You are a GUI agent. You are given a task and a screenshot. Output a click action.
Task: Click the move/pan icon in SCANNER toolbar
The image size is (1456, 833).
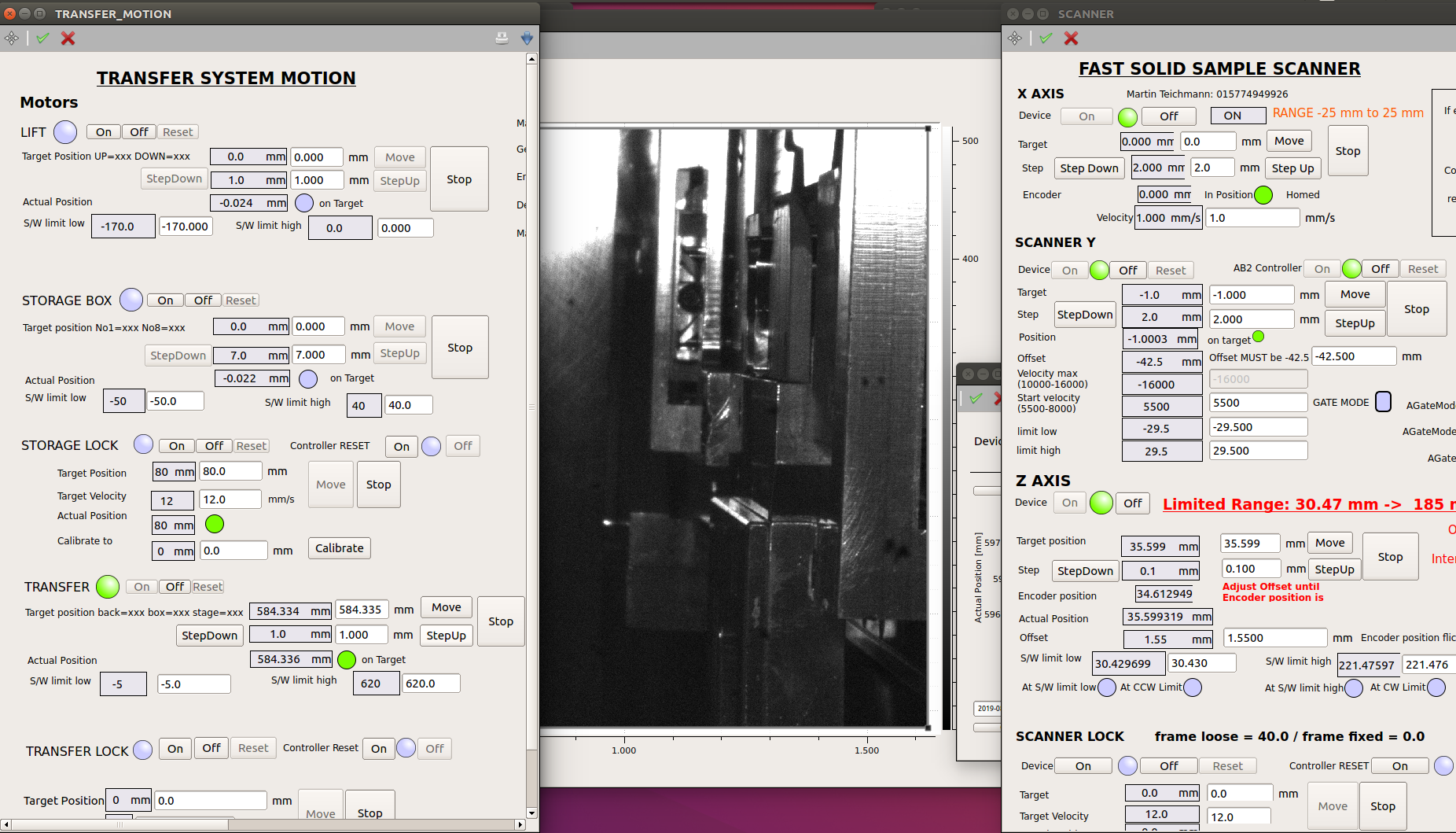1015,38
